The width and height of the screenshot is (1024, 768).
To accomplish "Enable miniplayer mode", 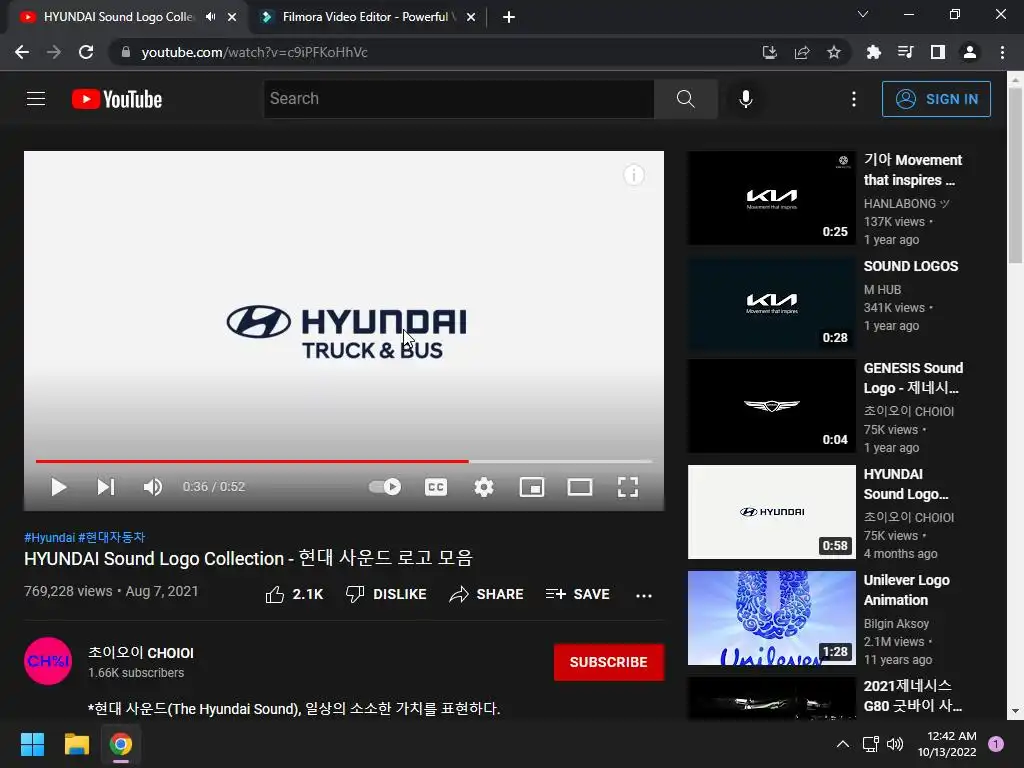I will click(532, 487).
